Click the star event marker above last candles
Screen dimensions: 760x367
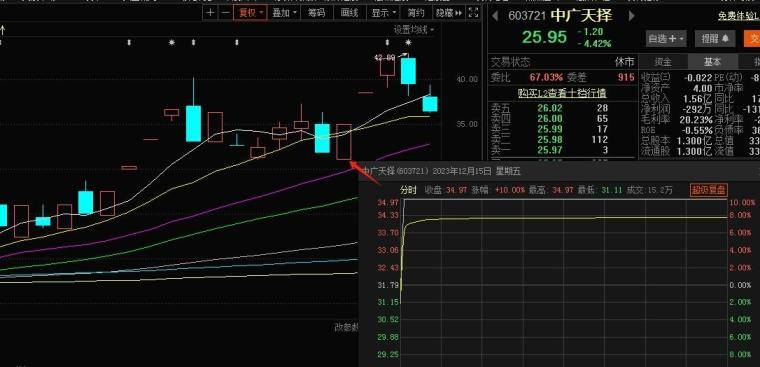408,43
